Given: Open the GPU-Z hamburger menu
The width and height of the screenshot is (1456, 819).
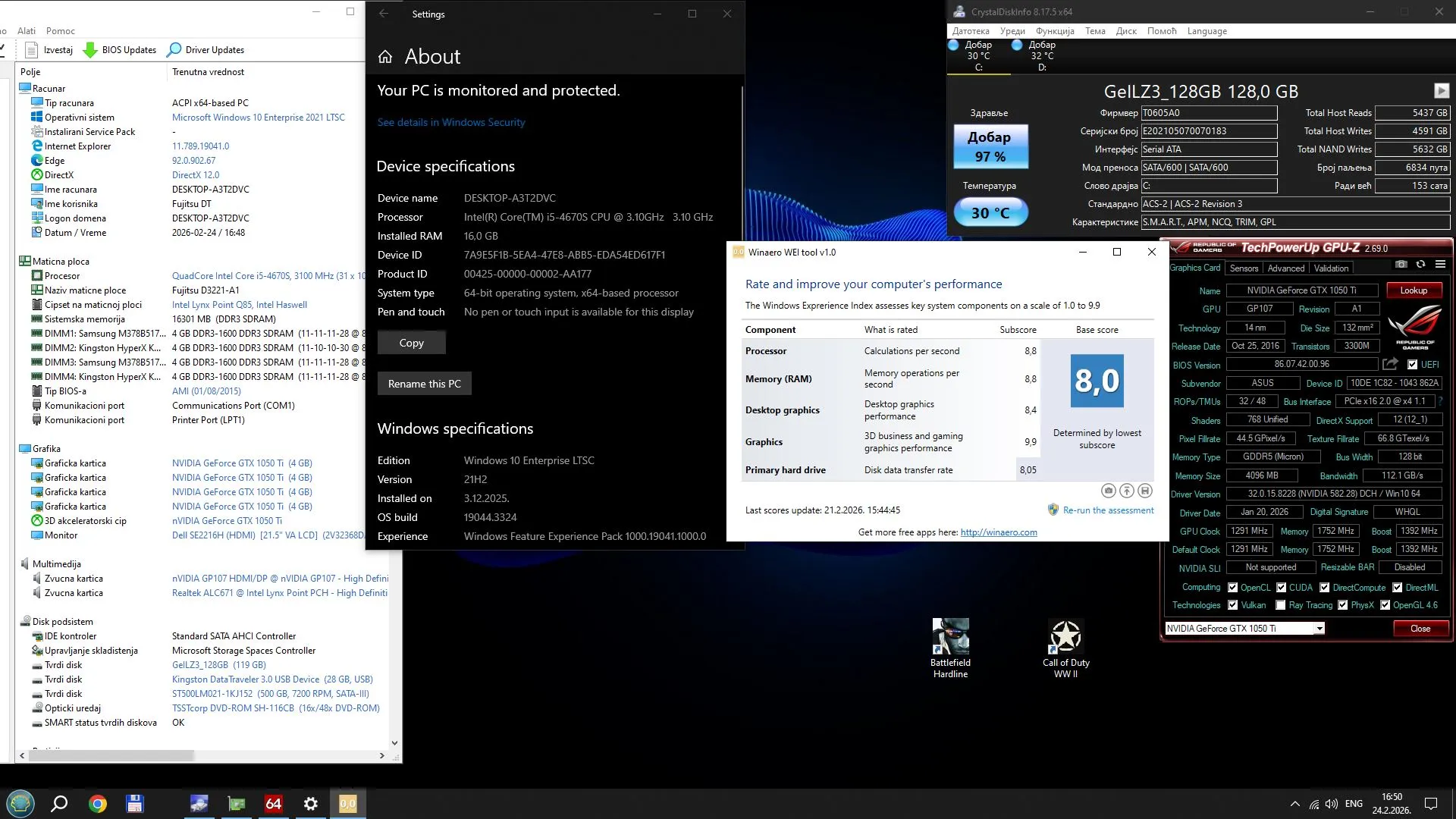Looking at the screenshot, I should point(1440,264).
